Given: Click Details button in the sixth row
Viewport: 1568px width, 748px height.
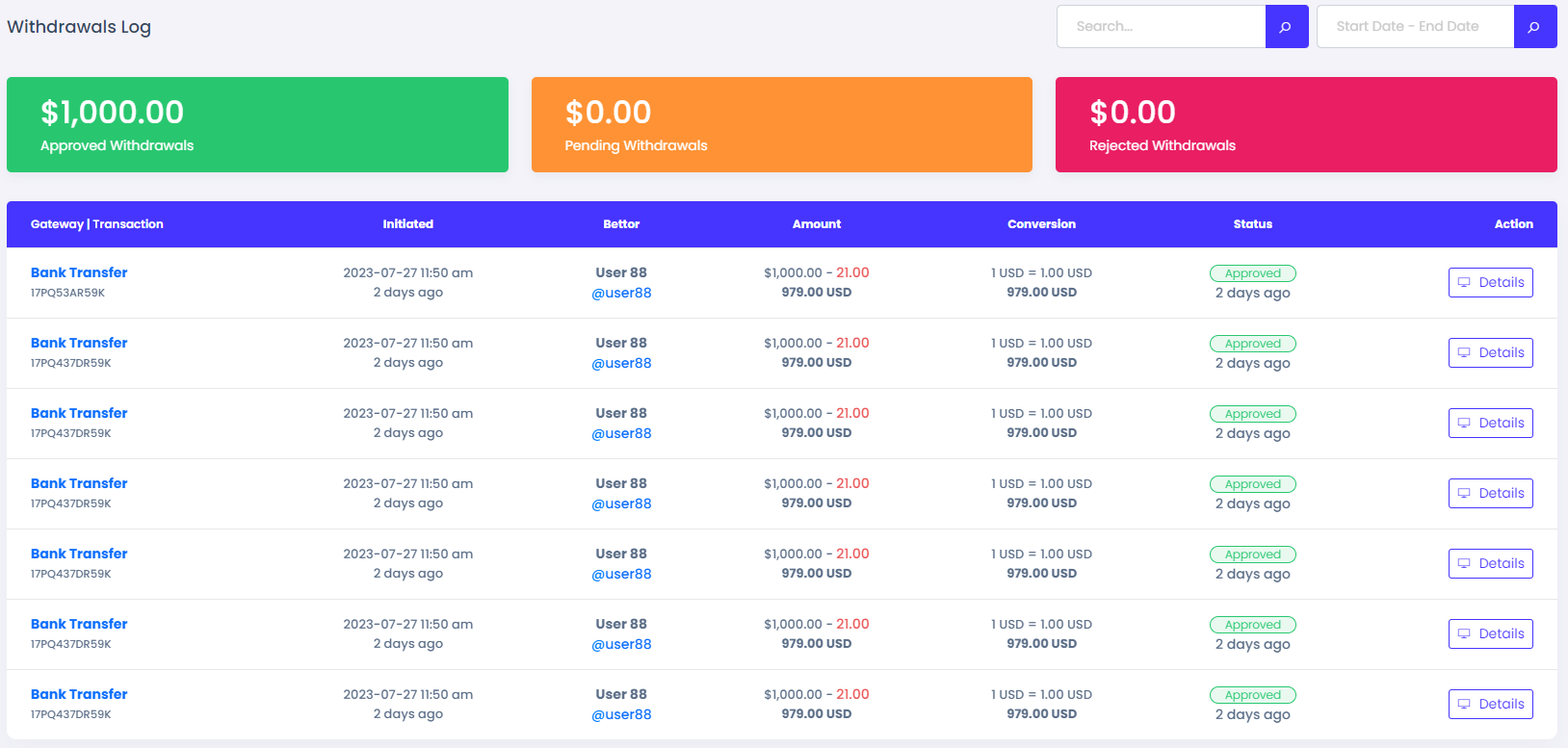Looking at the screenshot, I should pos(1490,633).
